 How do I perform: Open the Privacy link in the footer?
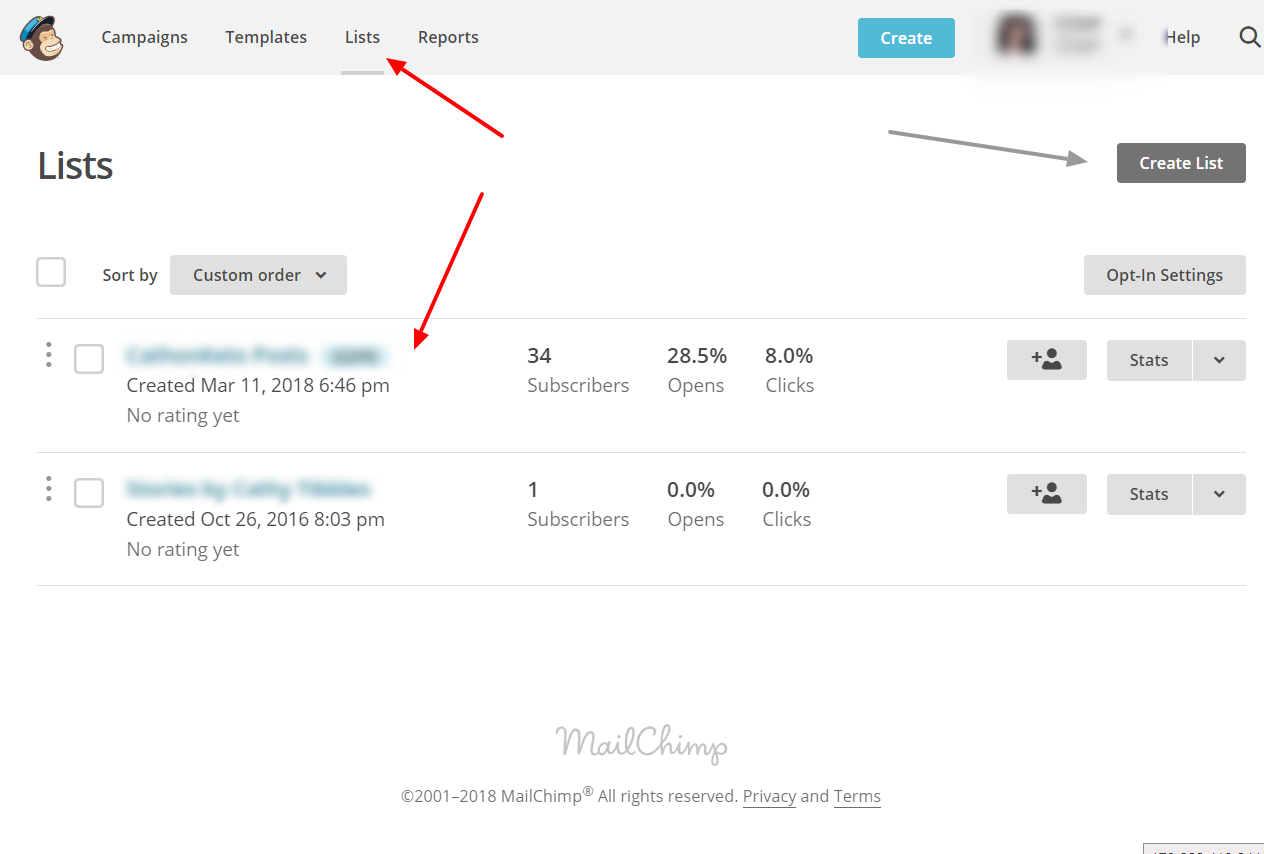click(x=769, y=796)
